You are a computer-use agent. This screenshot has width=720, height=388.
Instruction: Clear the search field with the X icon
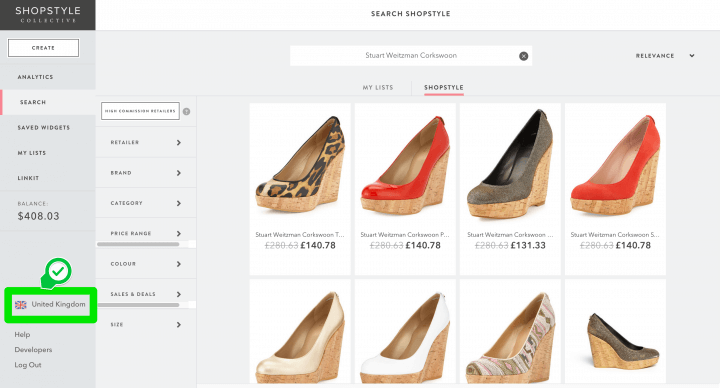[x=523, y=56]
